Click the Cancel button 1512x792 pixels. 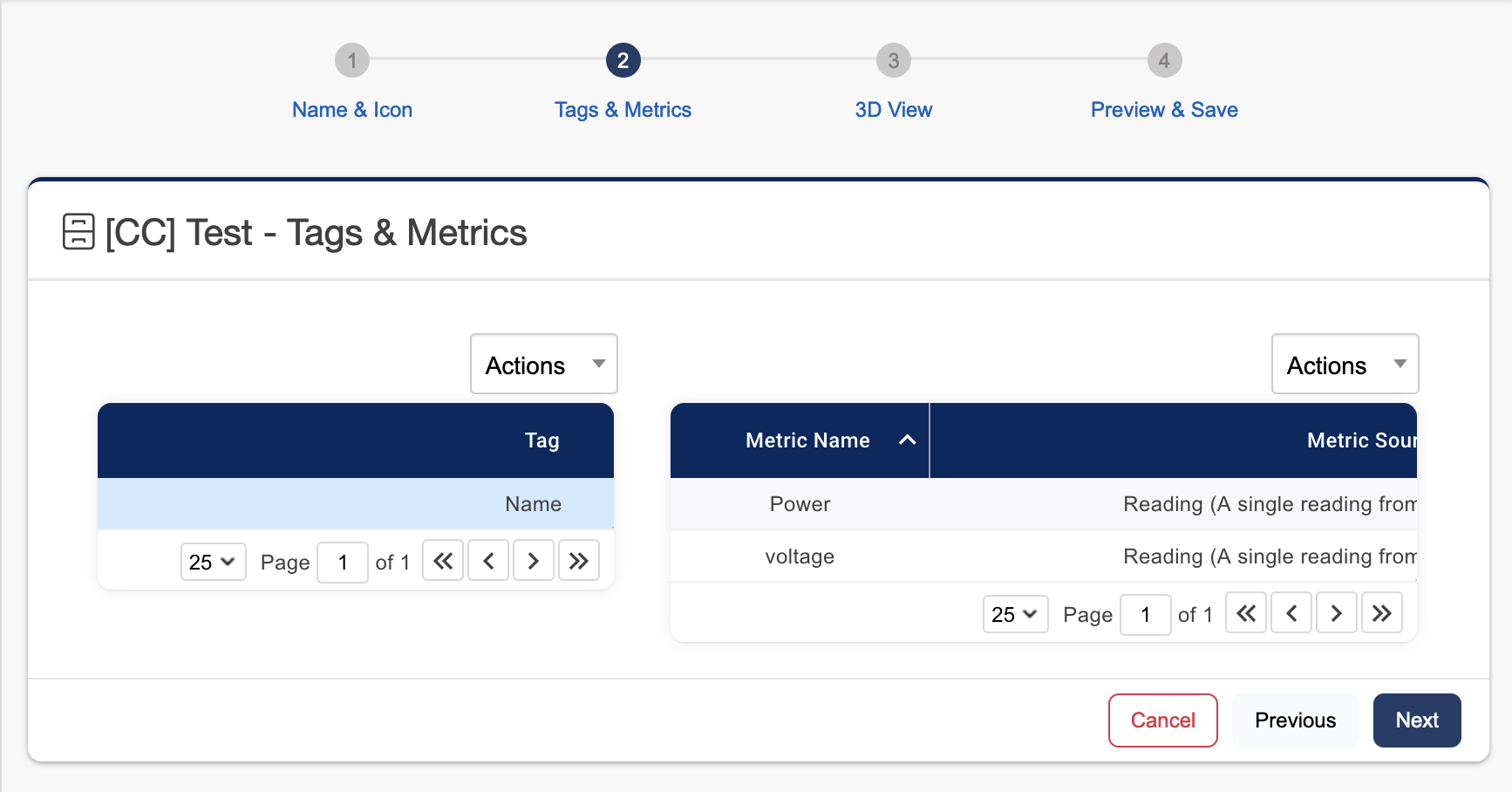pyautogui.click(x=1162, y=720)
